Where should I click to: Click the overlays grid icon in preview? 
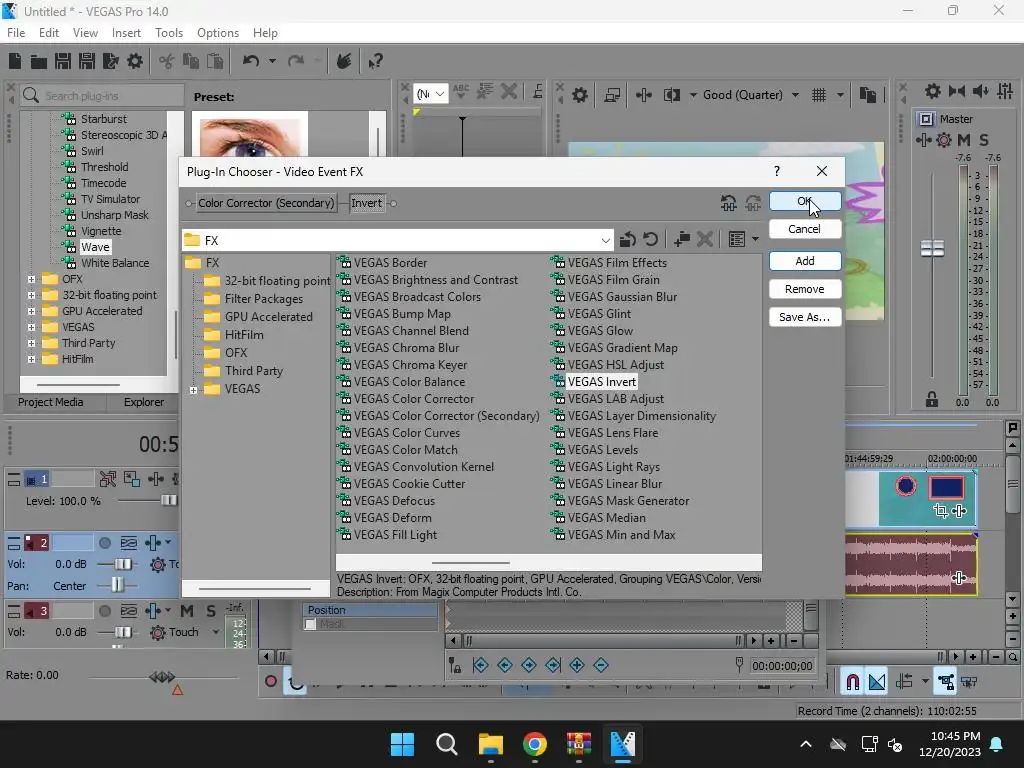818,95
